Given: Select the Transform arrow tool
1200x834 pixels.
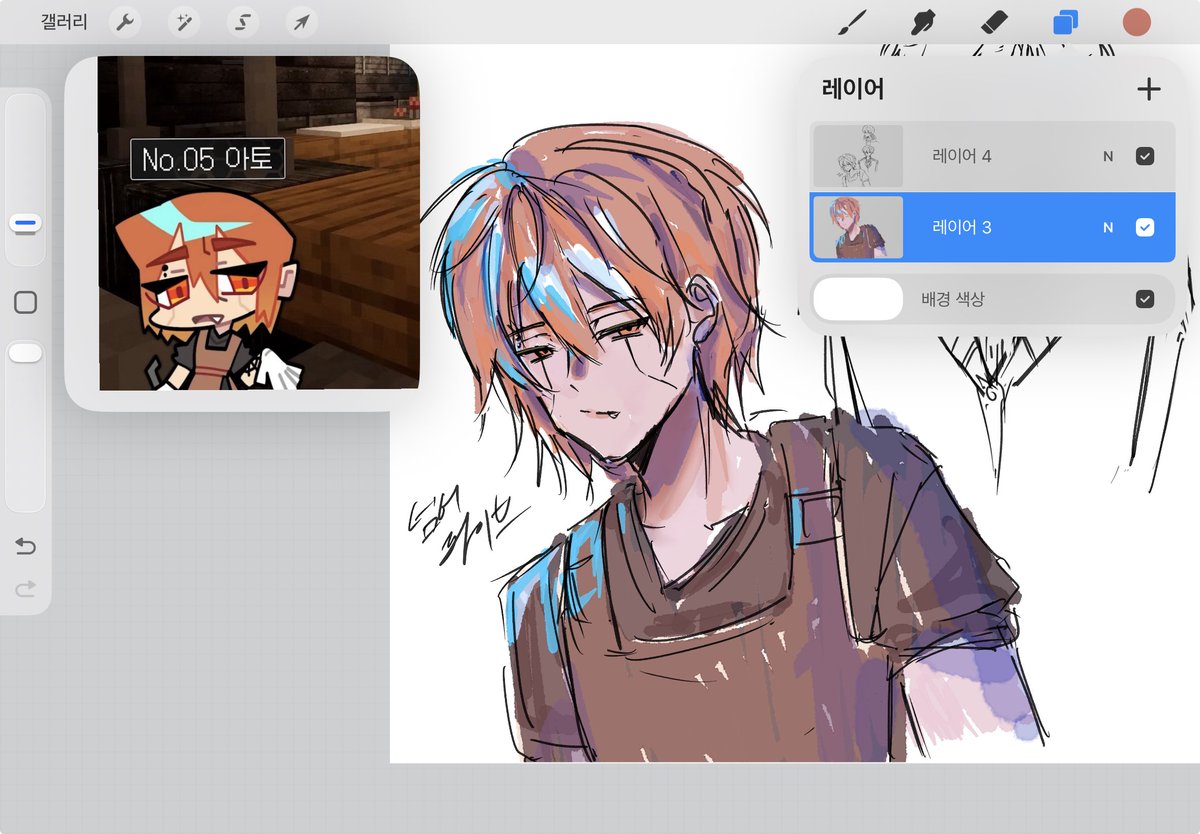Looking at the screenshot, I should pyautogui.click(x=301, y=21).
